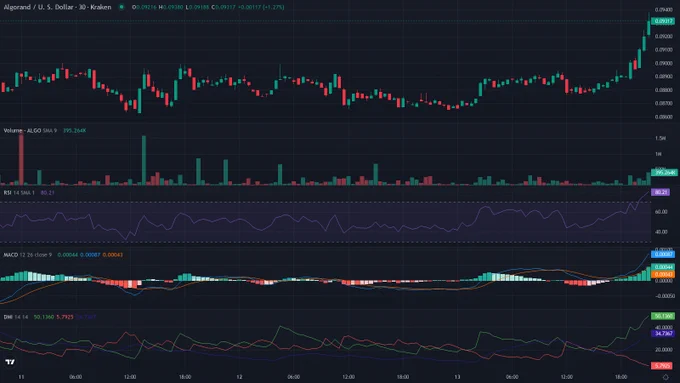Screen dimensions: 680x383
Task: Click the current price label 0.09317
Action: 664,21
